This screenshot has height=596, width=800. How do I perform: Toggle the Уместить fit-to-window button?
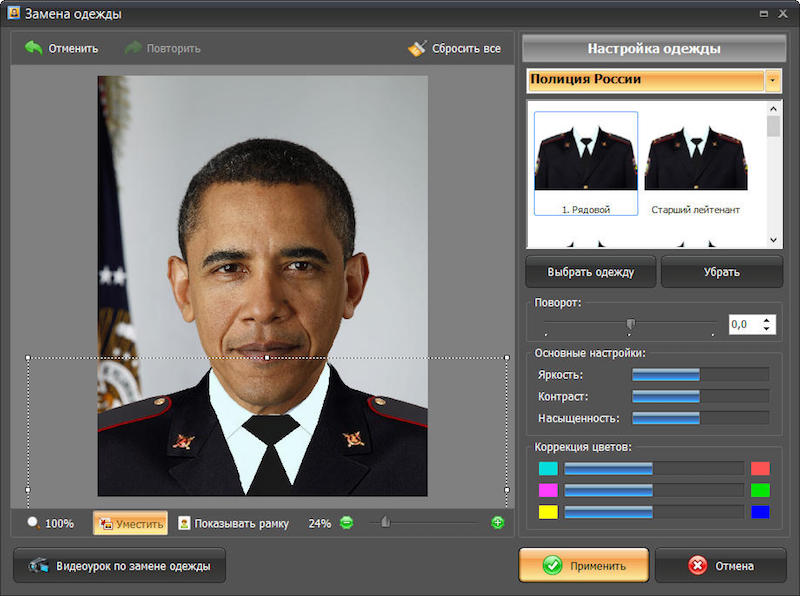click(x=131, y=523)
